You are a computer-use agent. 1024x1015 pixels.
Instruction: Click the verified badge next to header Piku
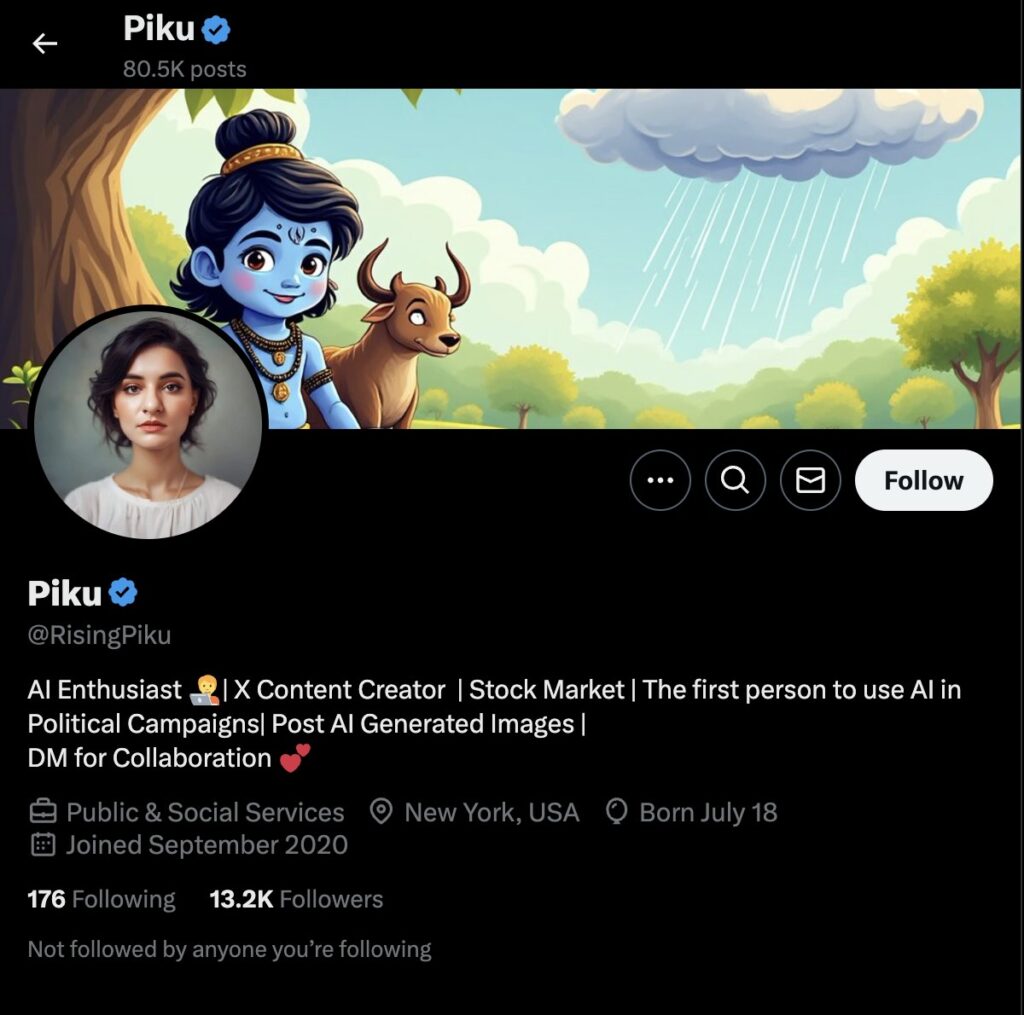(216, 30)
